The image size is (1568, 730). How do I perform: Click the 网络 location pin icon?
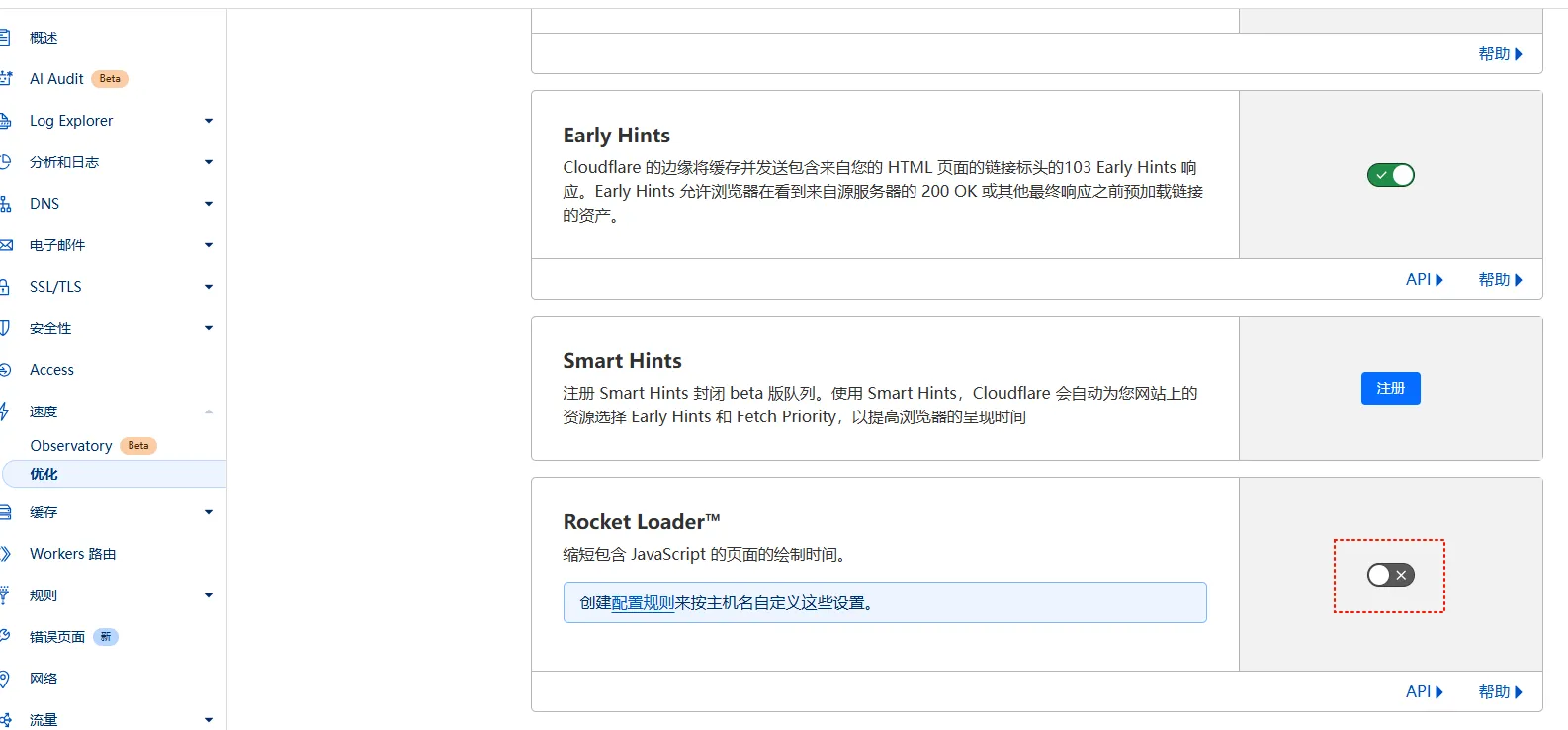tap(5, 679)
